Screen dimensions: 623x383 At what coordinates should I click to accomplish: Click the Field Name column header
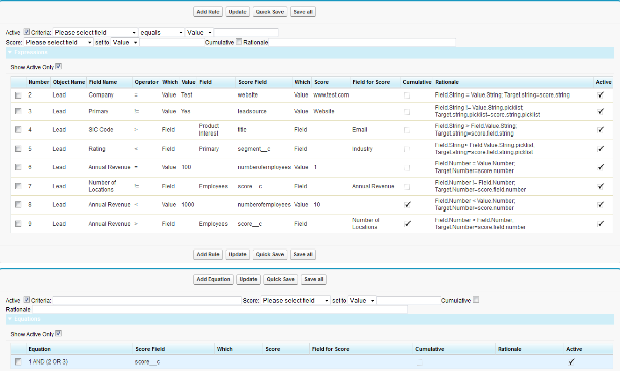[x=103, y=82]
